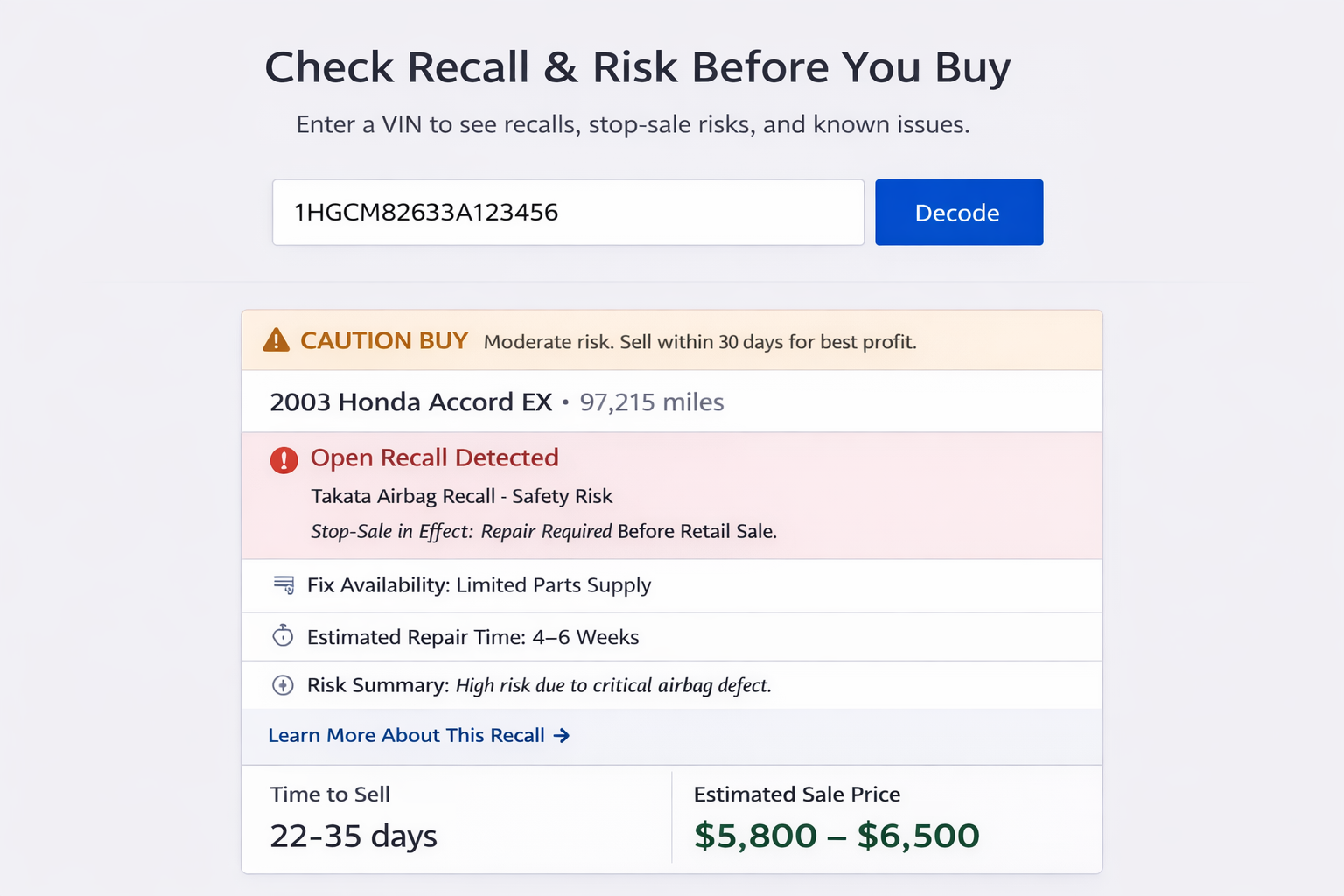
Task: Click the red Open Recall alert icon
Action: click(283, 459)
